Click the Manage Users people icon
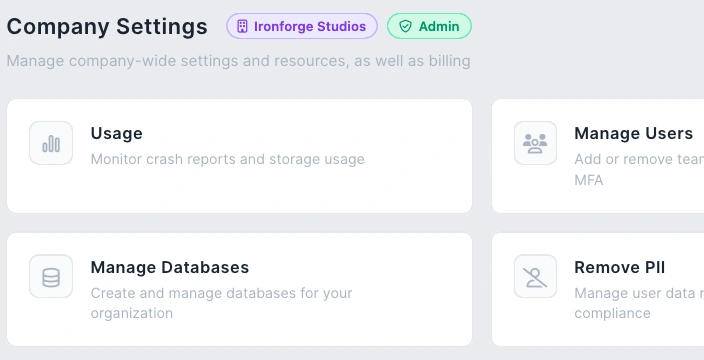This screenshot has height=360, width=704. click(x=535, y=144)
